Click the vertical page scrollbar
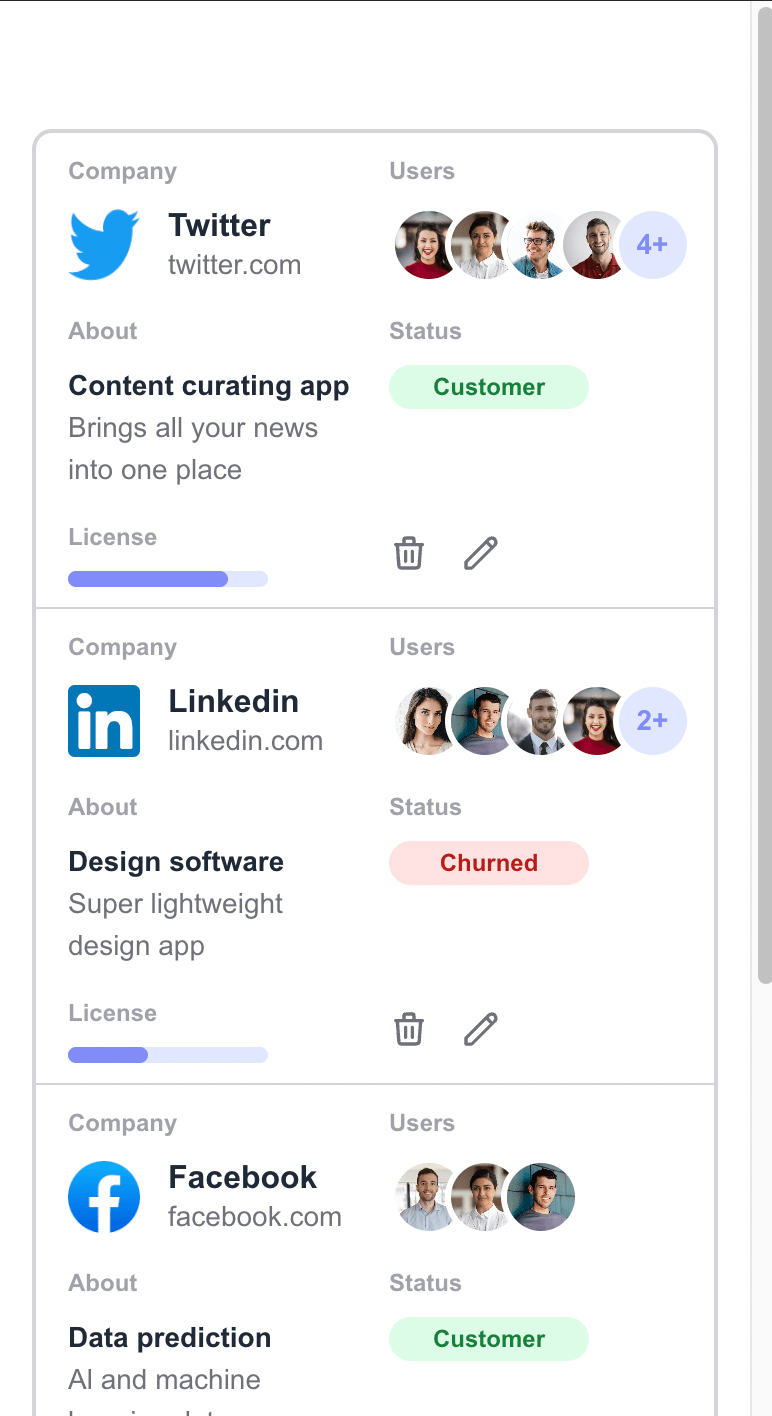This screenshot has height=1416, width=772. point(764,500)
